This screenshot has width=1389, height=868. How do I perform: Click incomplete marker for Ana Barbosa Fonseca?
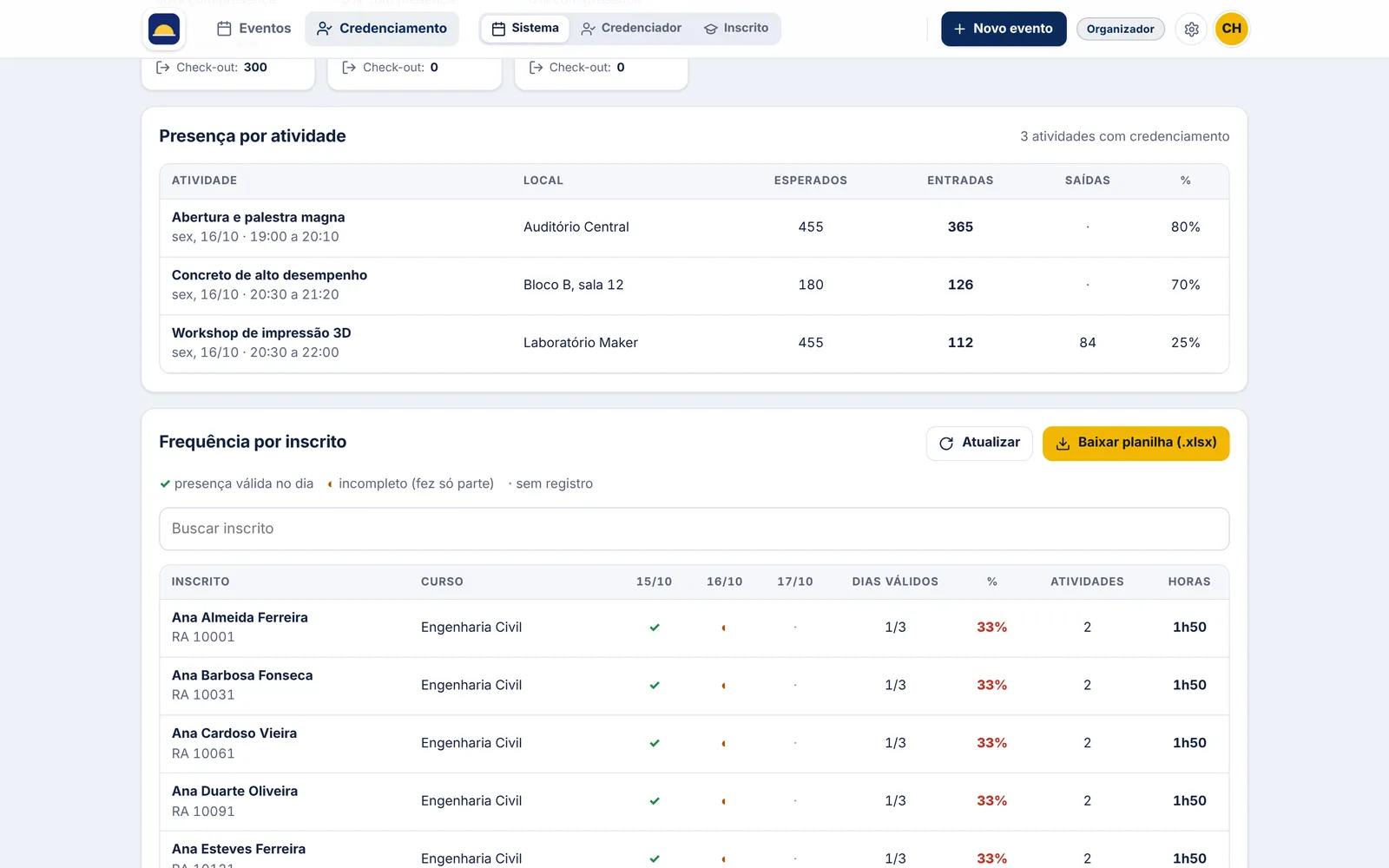pos(724,685)
